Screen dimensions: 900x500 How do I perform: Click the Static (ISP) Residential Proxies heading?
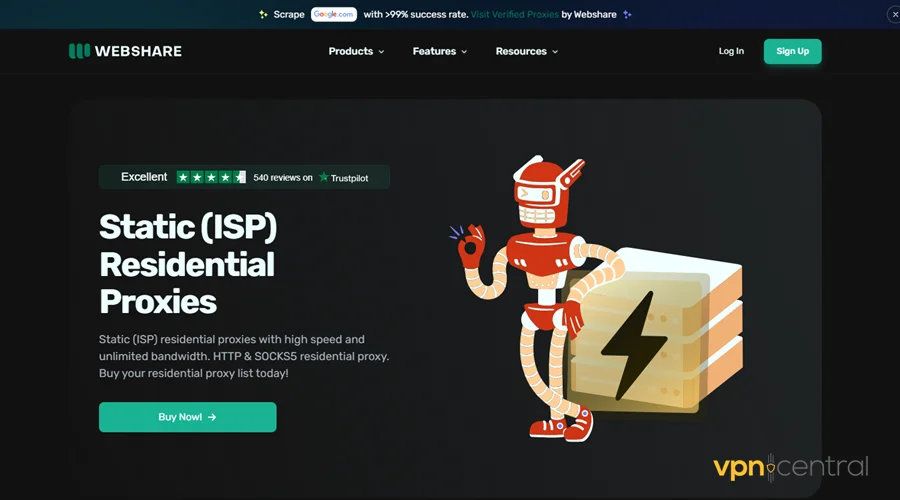click(x=188, y=263)
